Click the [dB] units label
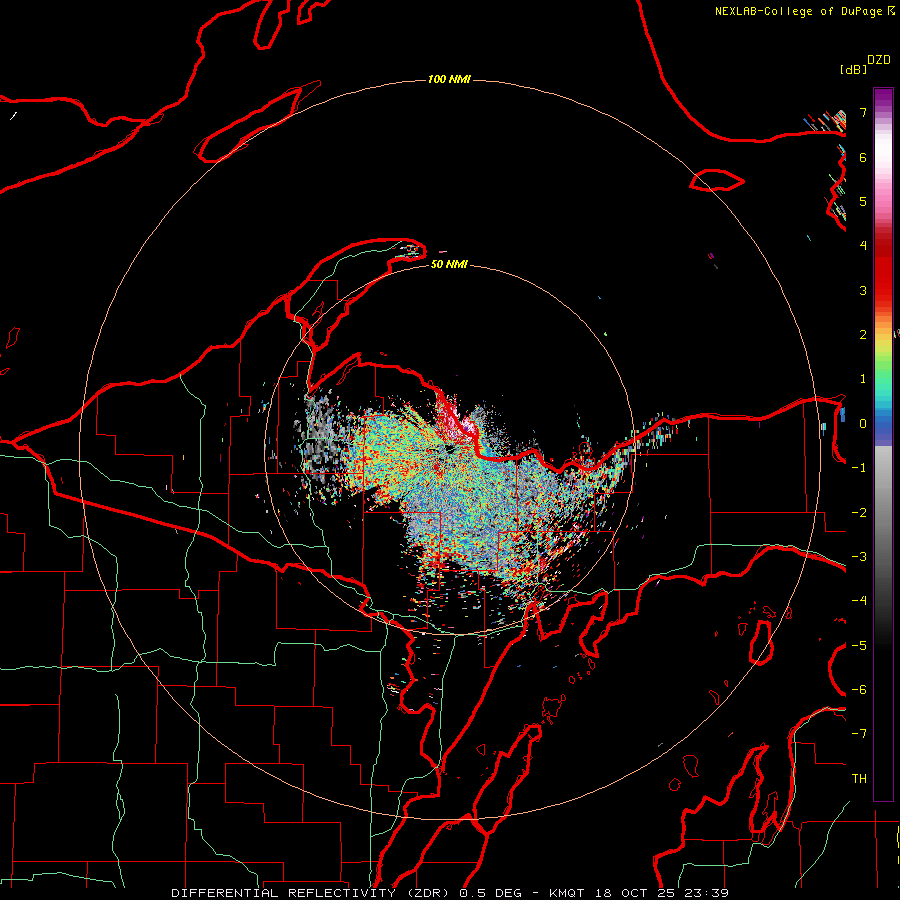Viewport: 900px width, 900px height. click(x=853, y=69)
